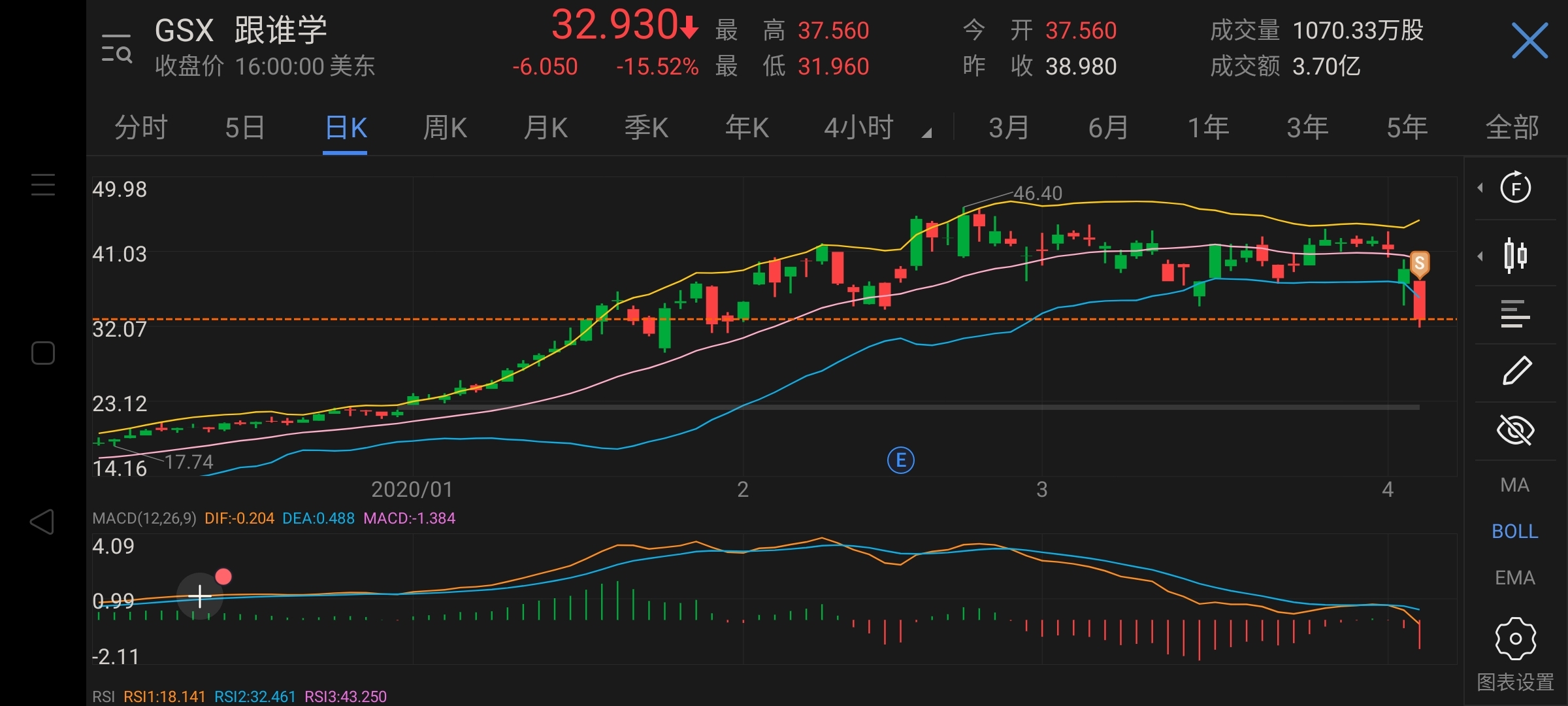1568x706 pixels.
Task: Select the 3月 range
Action: click(x=1009, y=127)
